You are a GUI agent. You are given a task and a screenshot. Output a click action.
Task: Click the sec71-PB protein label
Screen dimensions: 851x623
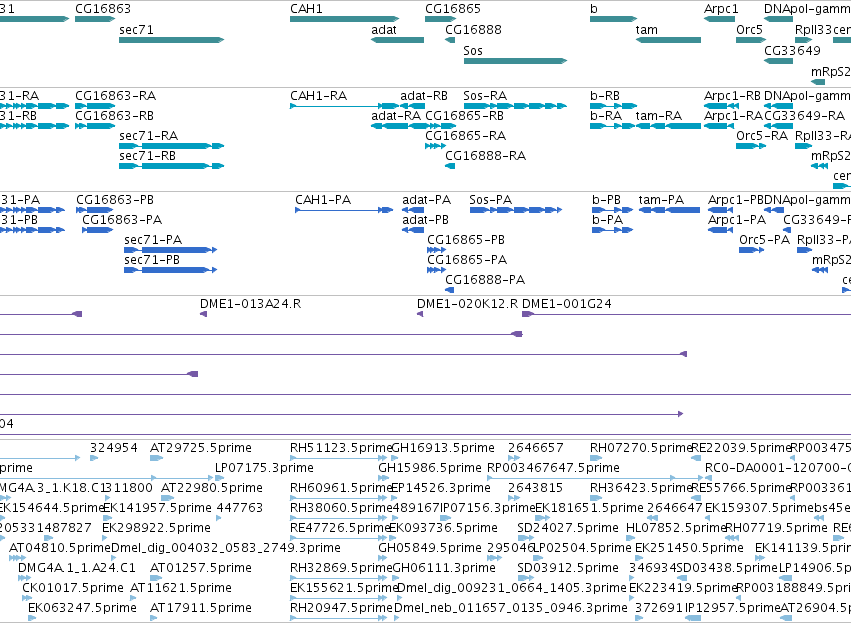click(x=152, y=260)
